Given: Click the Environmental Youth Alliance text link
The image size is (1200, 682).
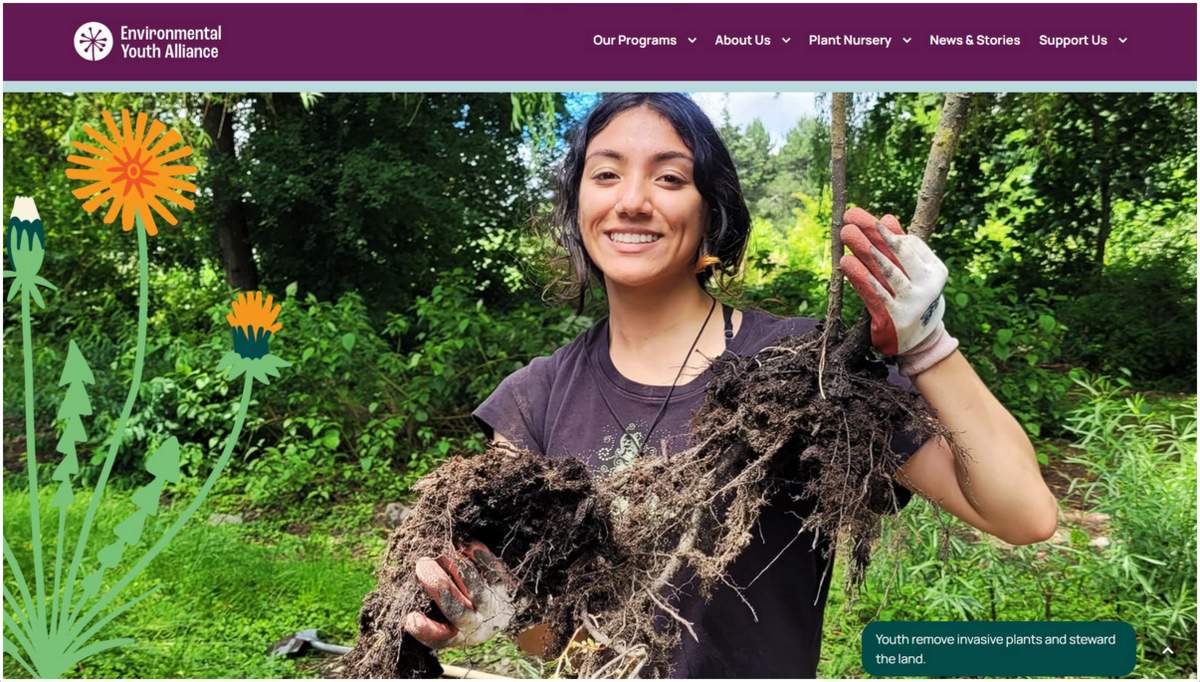Looking at the screenshot, I should click(x=170, y=42).
